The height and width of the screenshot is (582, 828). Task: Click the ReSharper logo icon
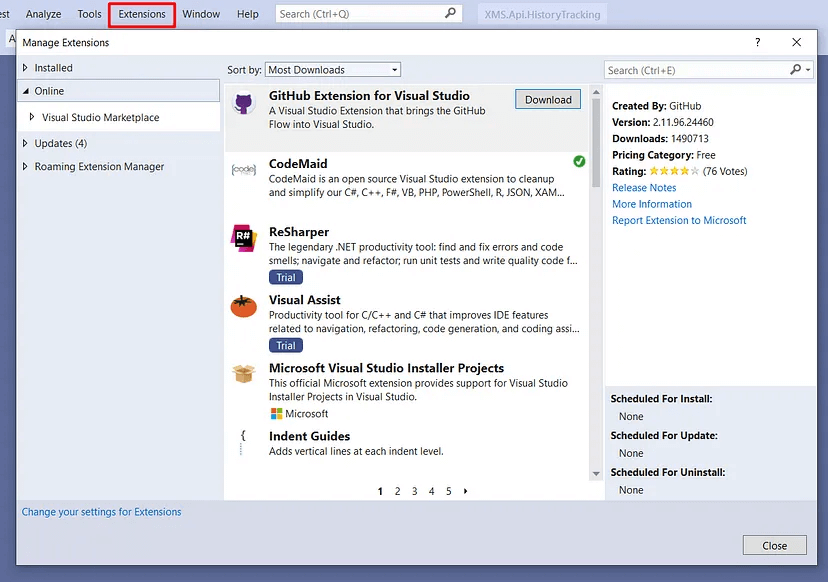[243, 238]
